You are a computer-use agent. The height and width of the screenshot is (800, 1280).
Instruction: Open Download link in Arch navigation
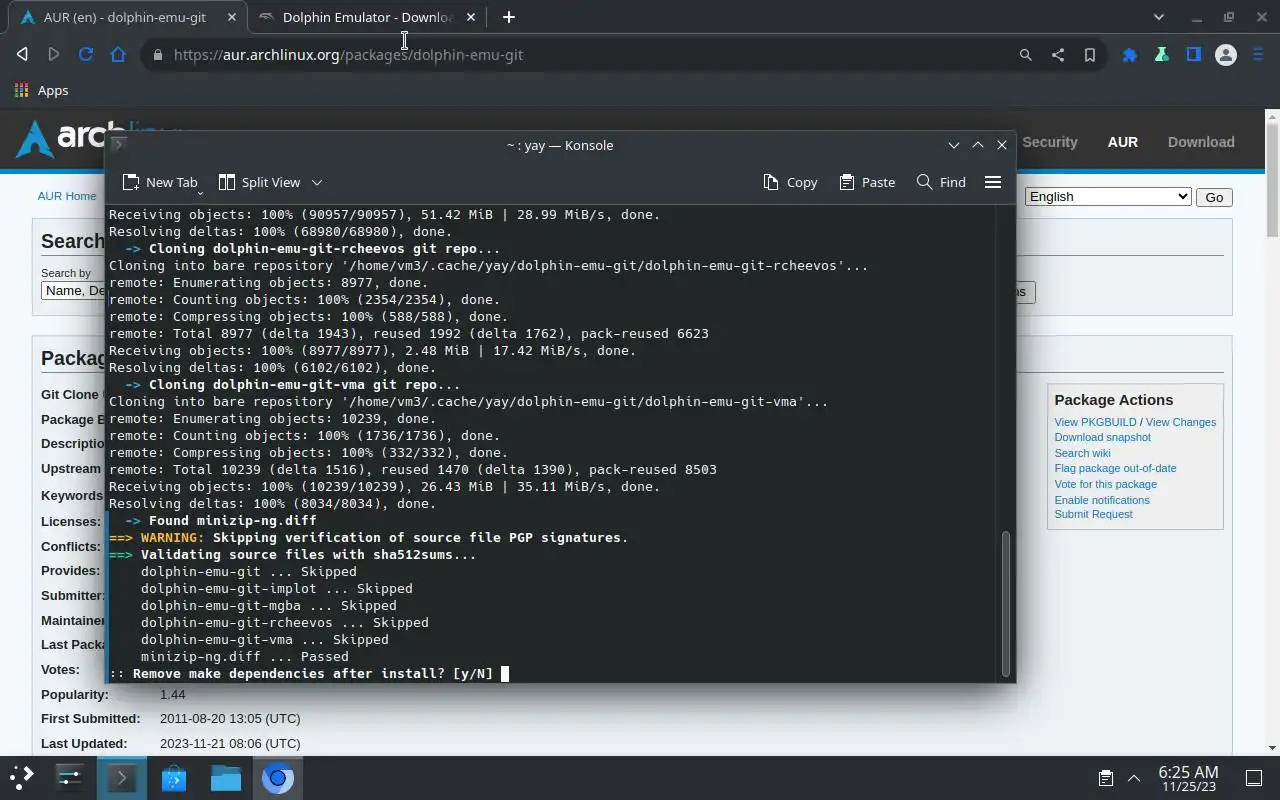coord(1201,142)
